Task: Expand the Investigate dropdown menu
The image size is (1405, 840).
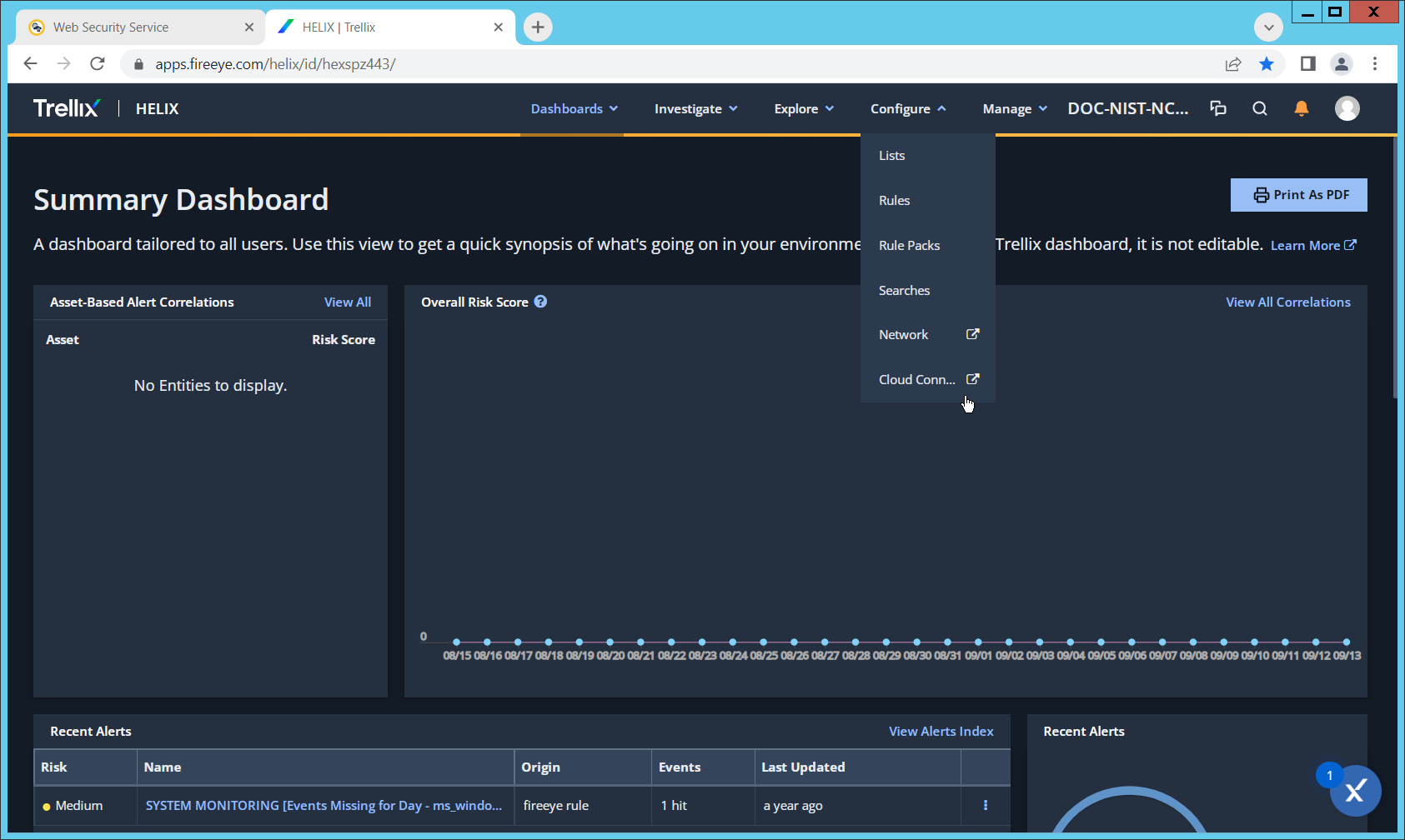Action: [695, 108]
